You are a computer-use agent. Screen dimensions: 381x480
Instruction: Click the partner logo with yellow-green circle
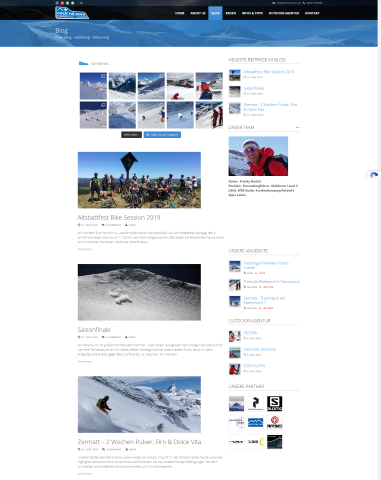click(x=256, y=442)
